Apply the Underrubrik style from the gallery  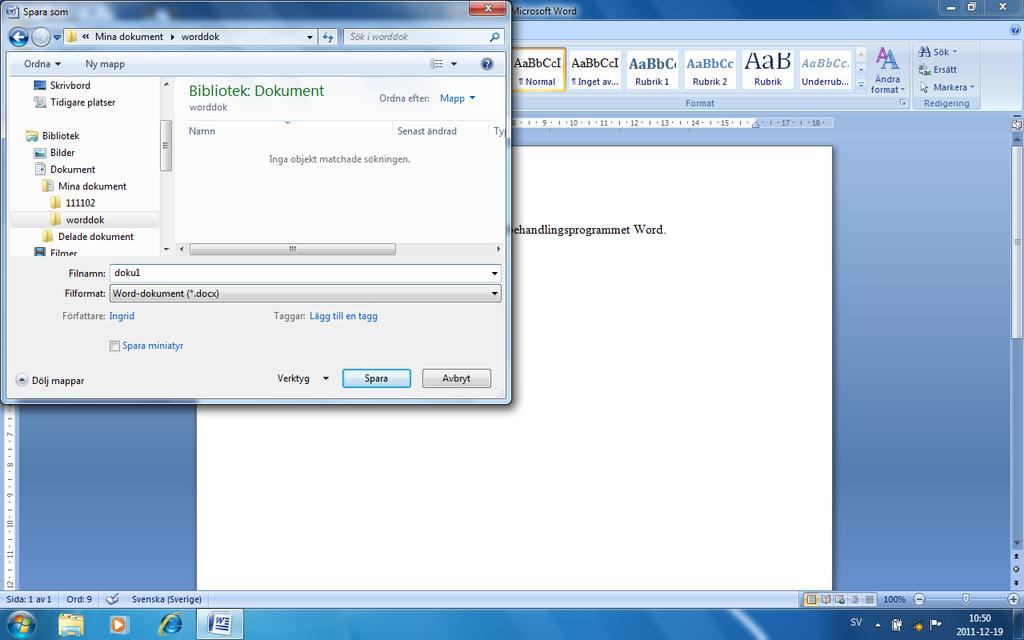825,70
